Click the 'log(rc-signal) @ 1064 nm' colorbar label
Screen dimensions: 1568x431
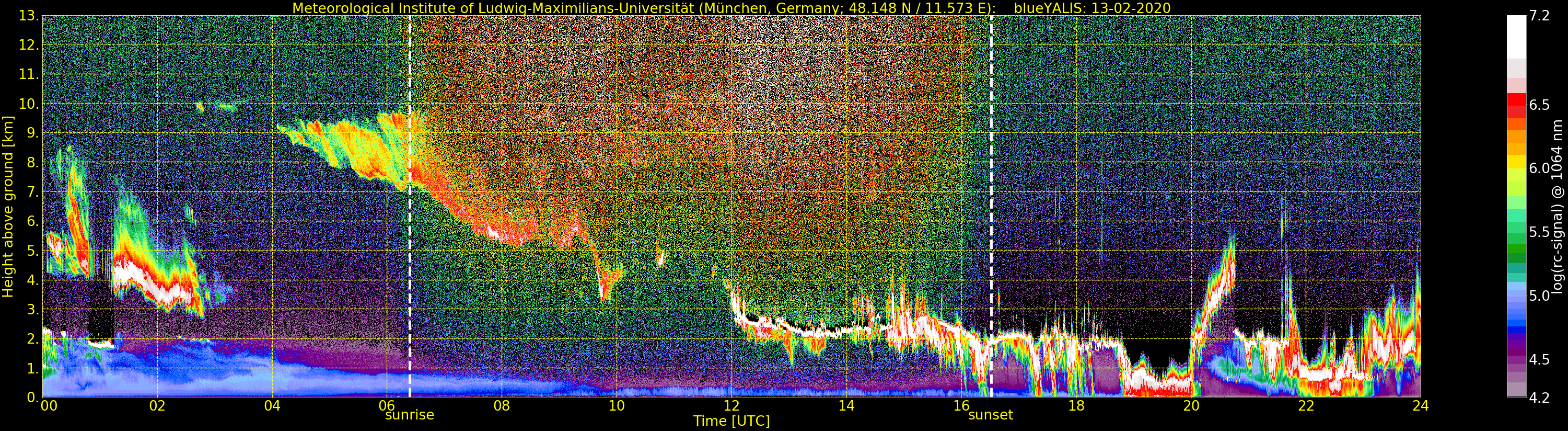tap(1558, 206)
